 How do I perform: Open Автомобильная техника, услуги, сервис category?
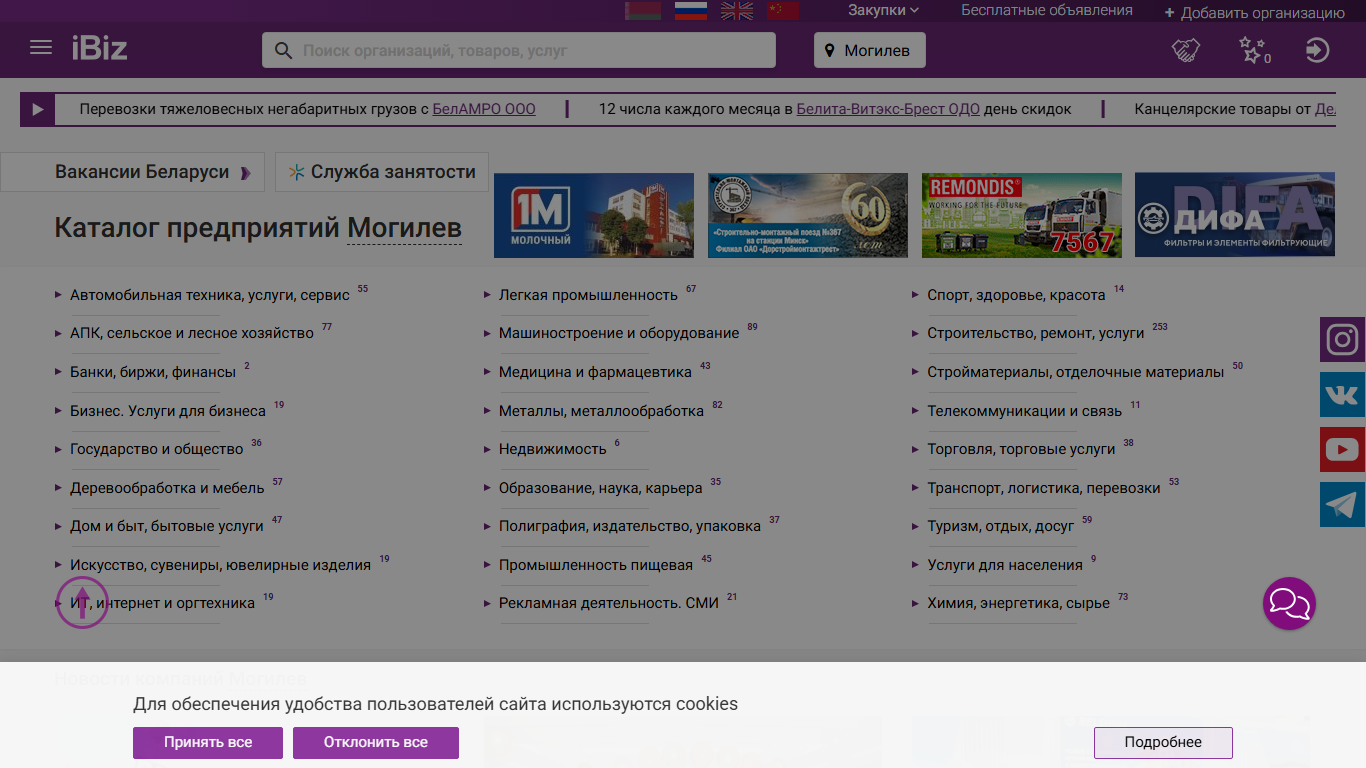(x=210, y=295)
